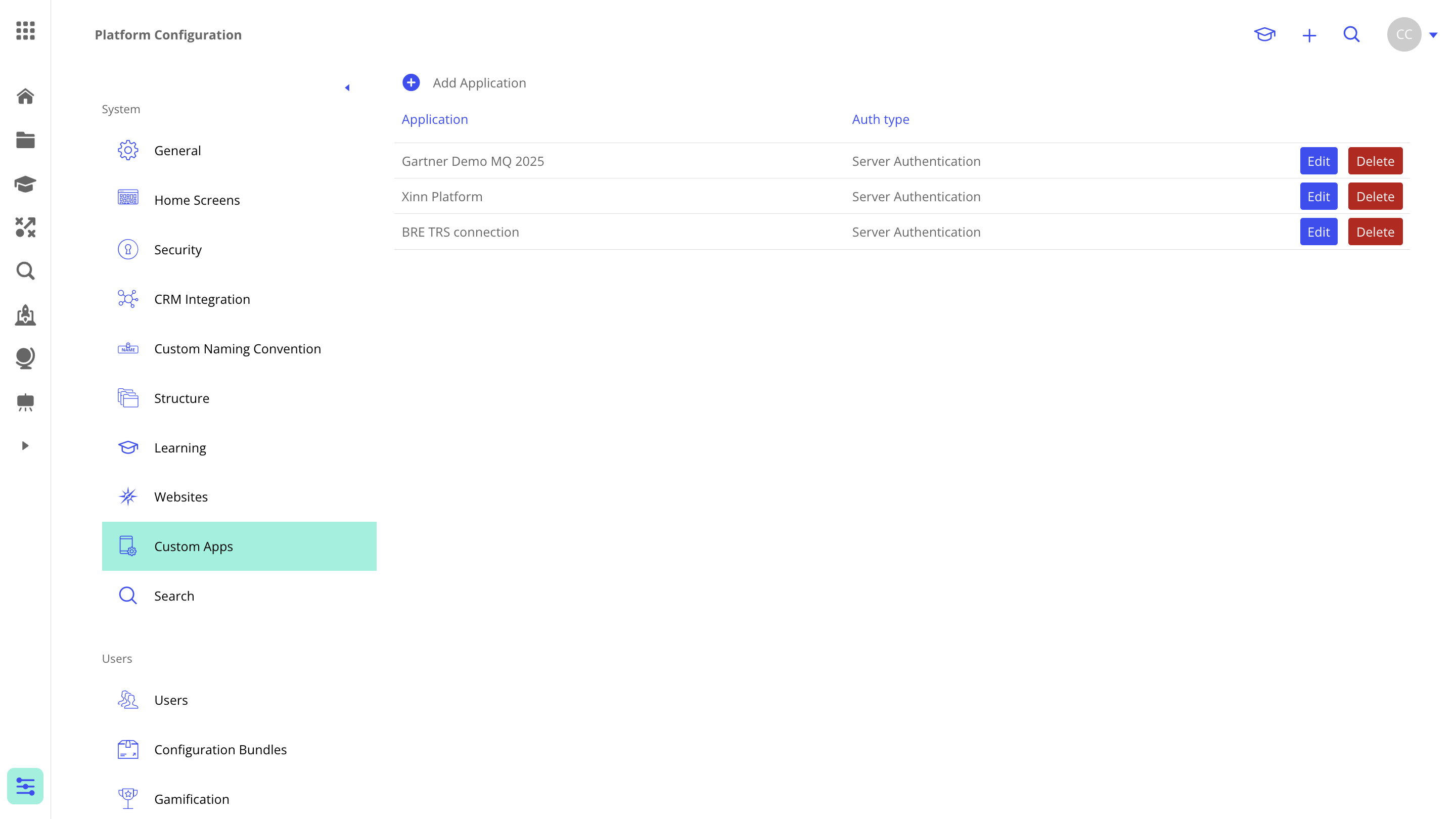The height and width of the screenshot is (819, 1456).
Task: Select the Gartner Demo MQ 2025 row name
Action: pyautogui.click(x=473, y=161)
